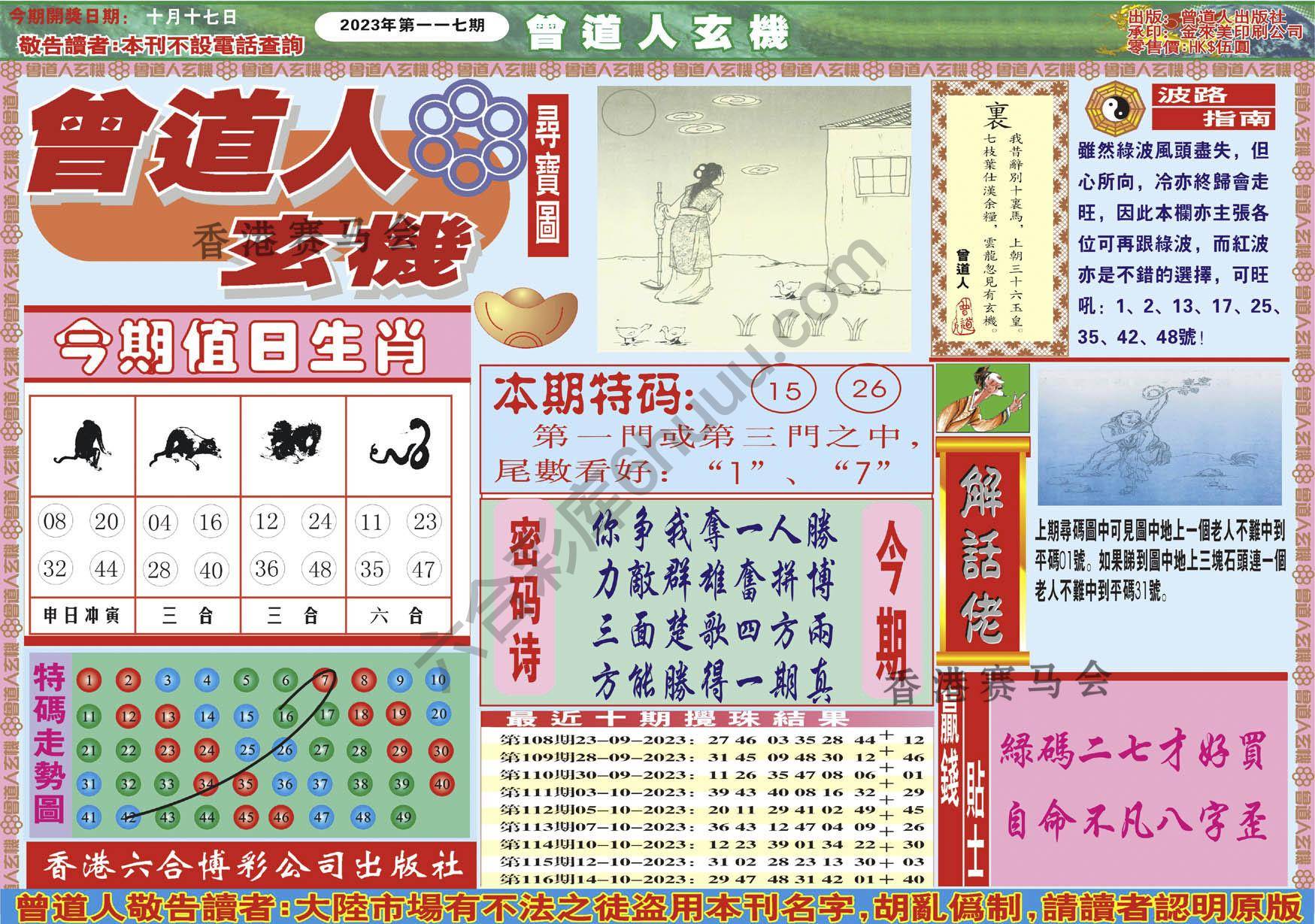
Task: Click circled 12 under the dragon
Action: coord(267,521)
